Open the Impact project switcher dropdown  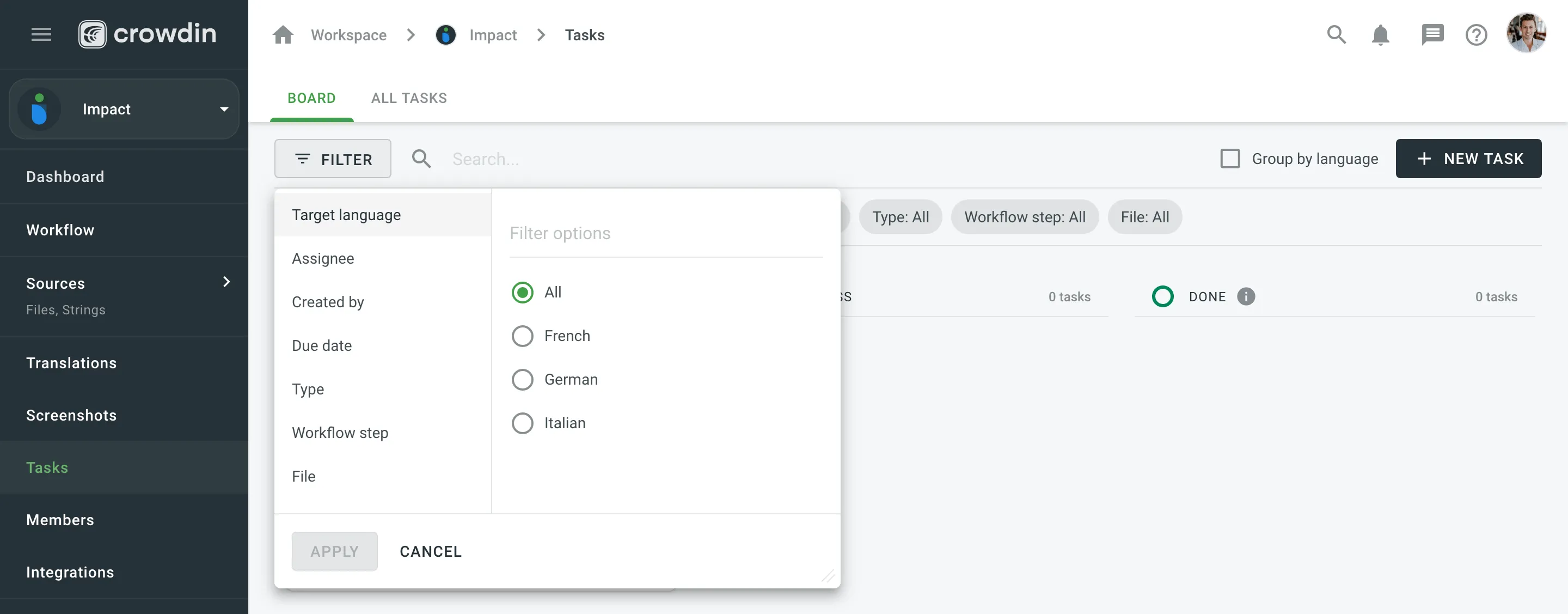[x=124, y=109]
